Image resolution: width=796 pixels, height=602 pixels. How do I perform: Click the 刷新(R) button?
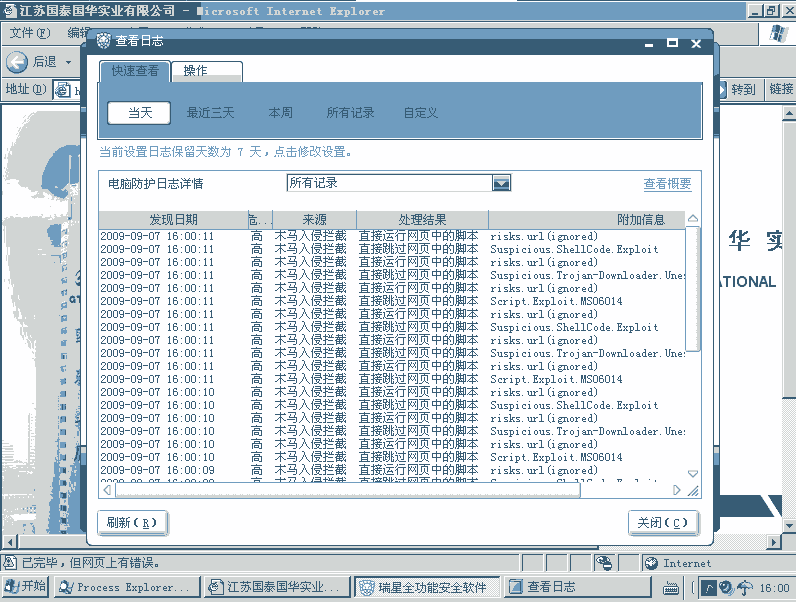point(132,523)
